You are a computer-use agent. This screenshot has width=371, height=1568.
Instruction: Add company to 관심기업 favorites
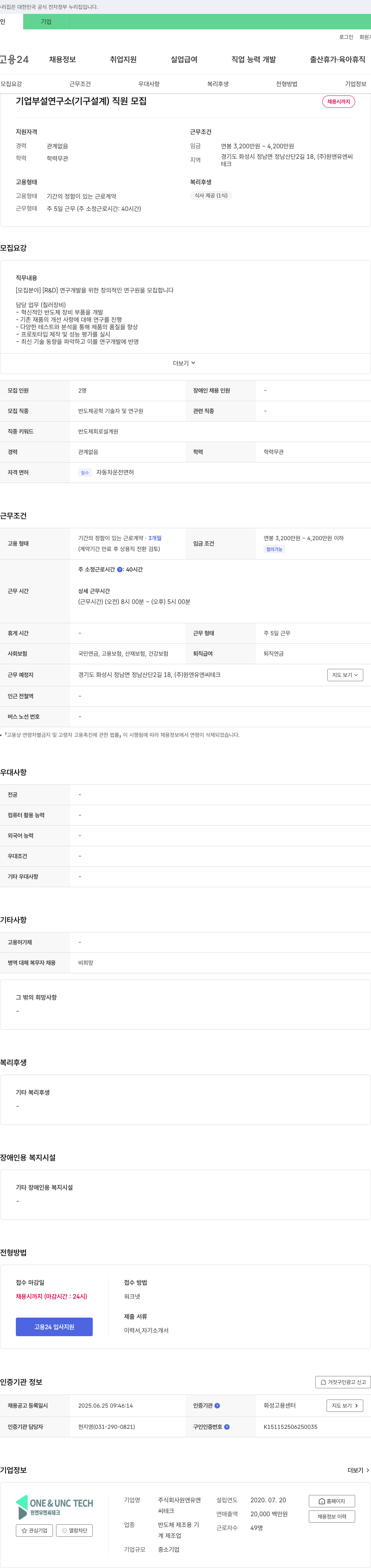(x=34, y=1531)
